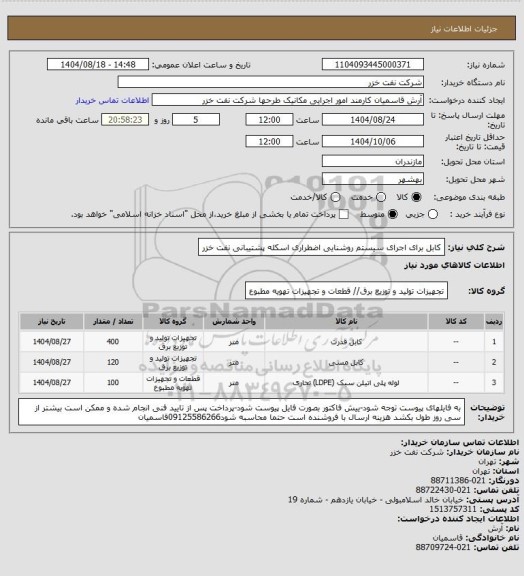Click the قطعات و تجهیزات تهویه مطبوع group cell
This screenshot has width=524, height=576.
coord(173,383)
